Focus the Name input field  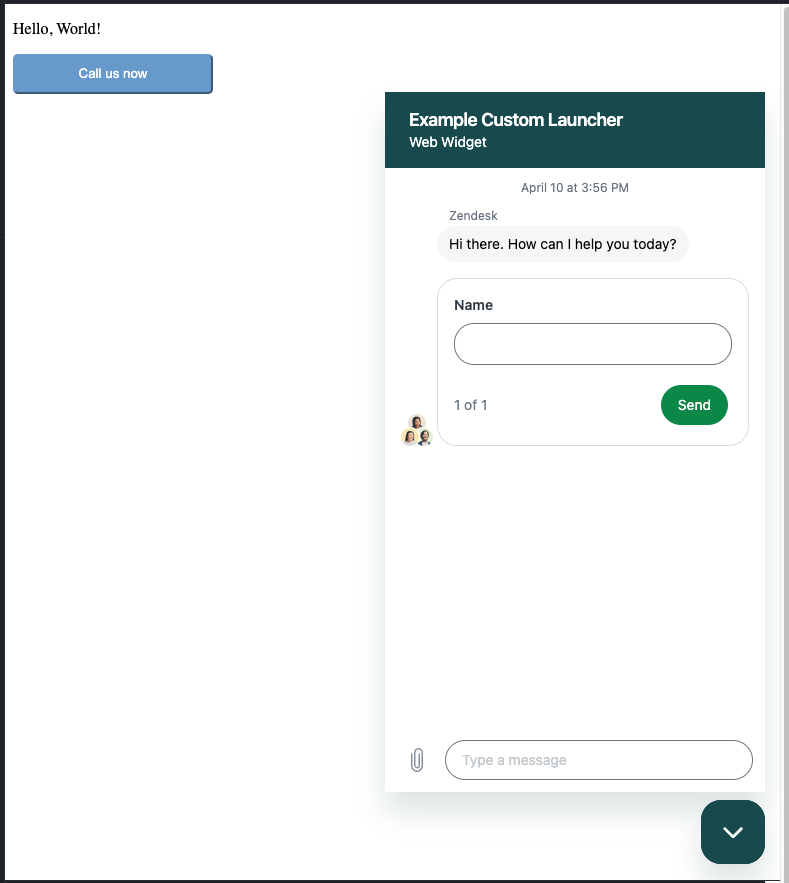pos(592,344)
